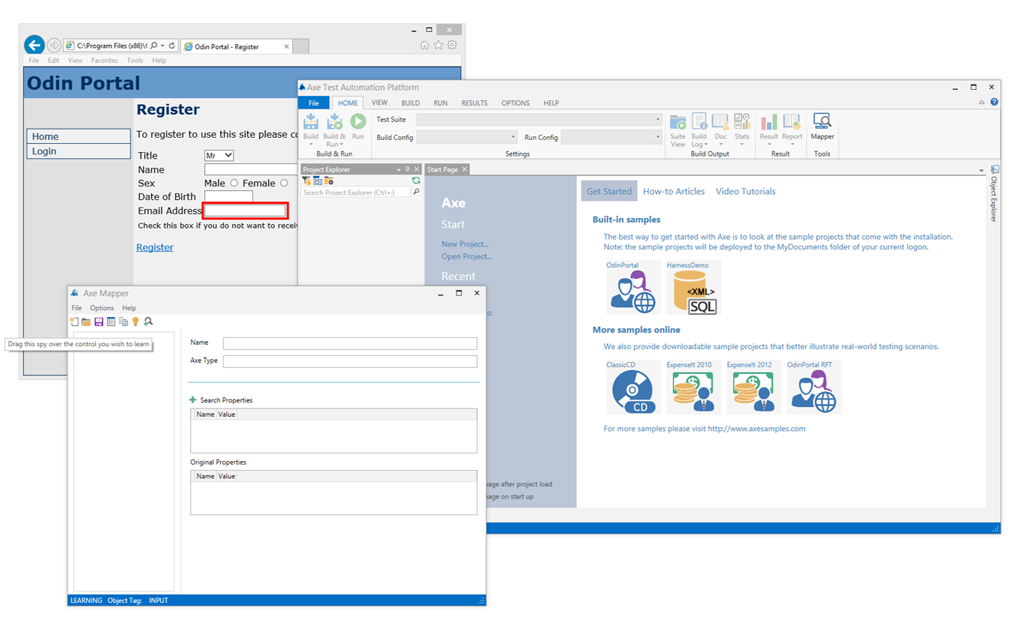Image resolution: width=1024 pixels, height=640 pixels.
Task: Open the Run Config dropdown
Action: pyautogui.click(x=656, y=137)
